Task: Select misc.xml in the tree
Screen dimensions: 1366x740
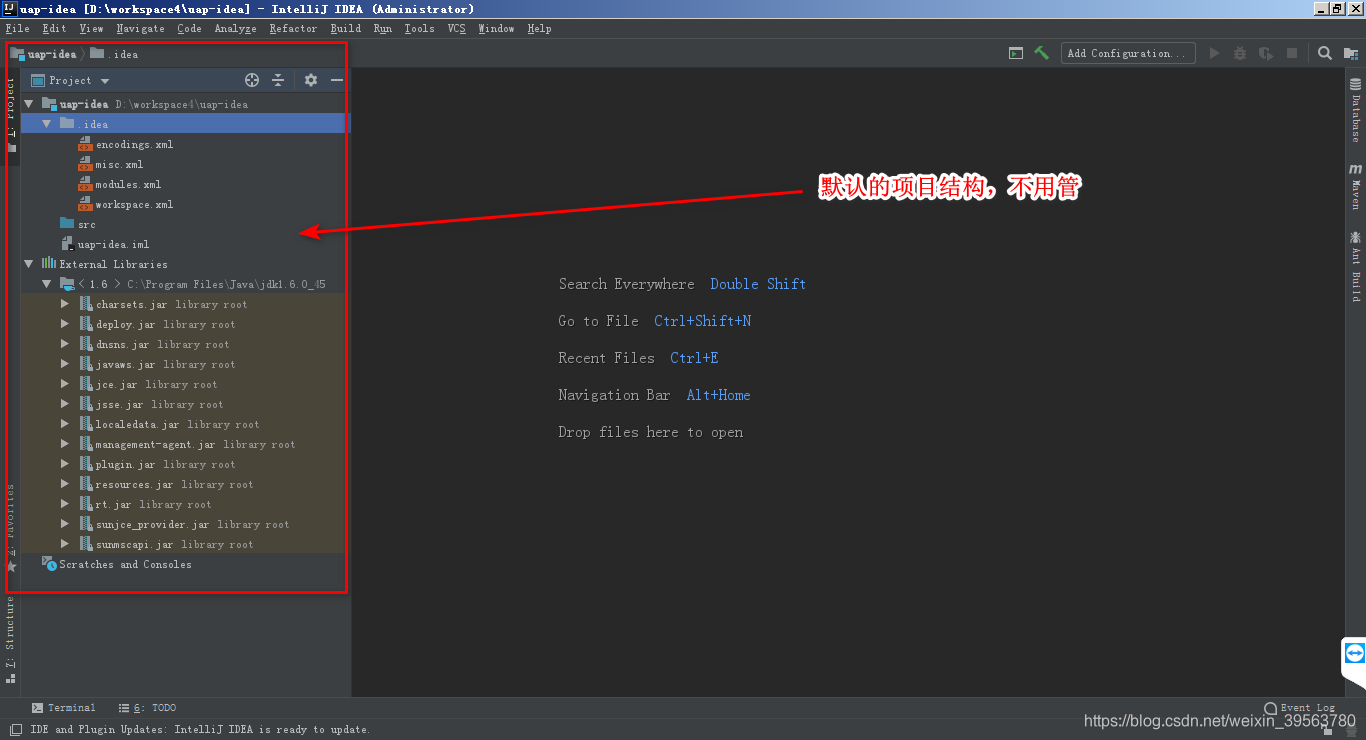Action: pyautogui.click(x=119, y=164)
